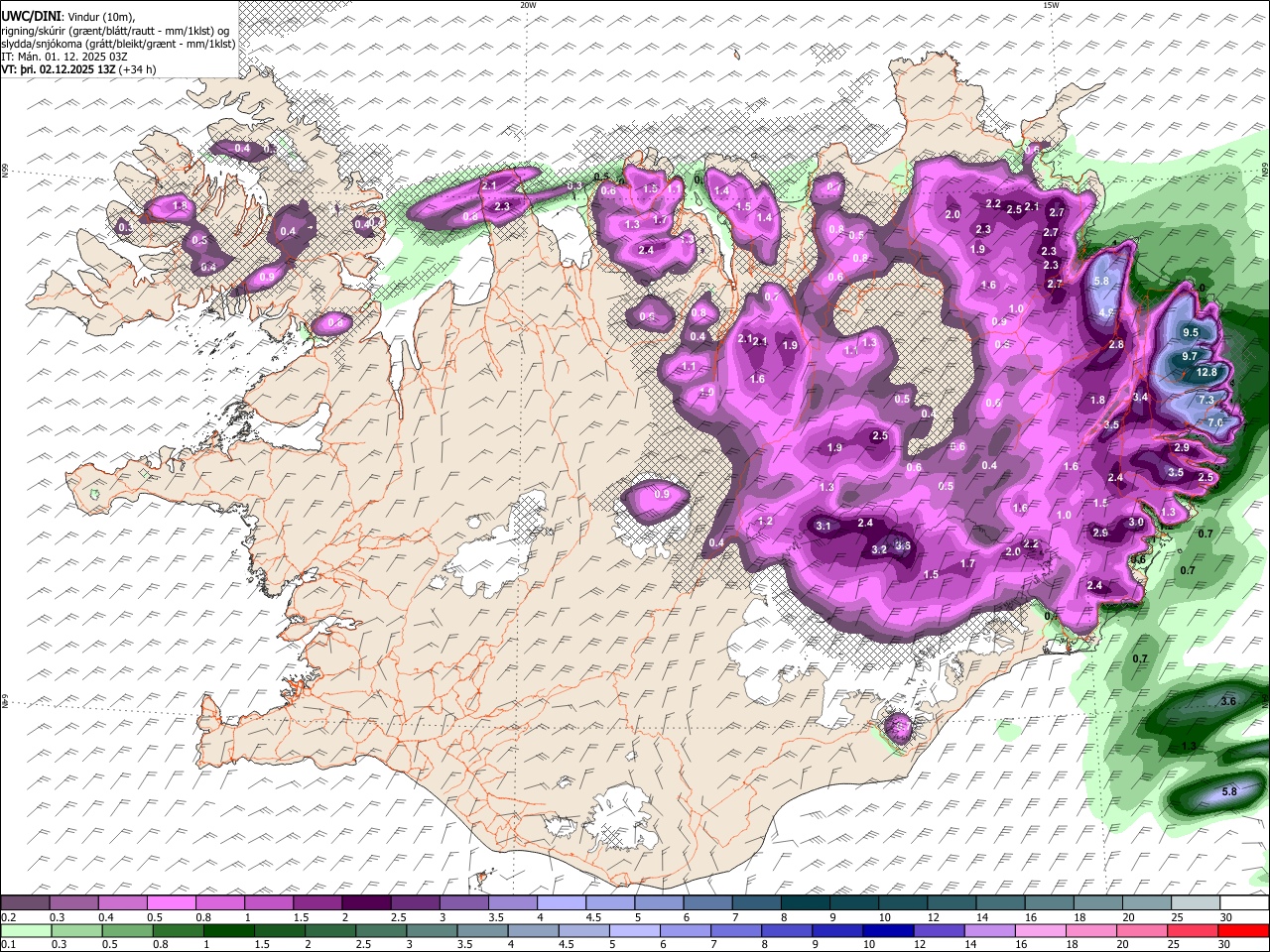Click the 3.4 precipitation value
1270x952 pixels.
1140,398
